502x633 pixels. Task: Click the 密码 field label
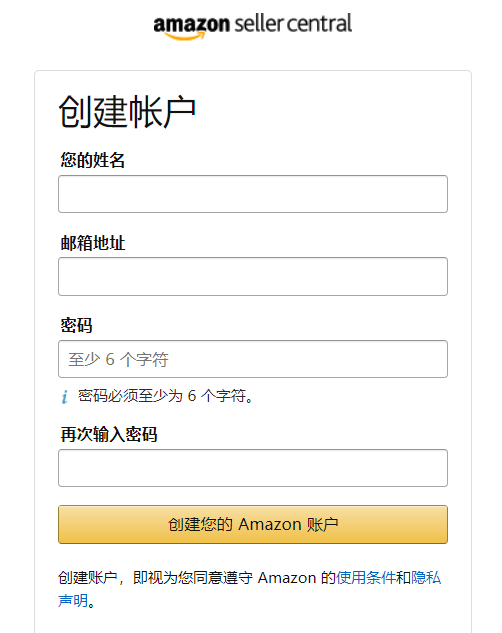click(x=76, y=325)
